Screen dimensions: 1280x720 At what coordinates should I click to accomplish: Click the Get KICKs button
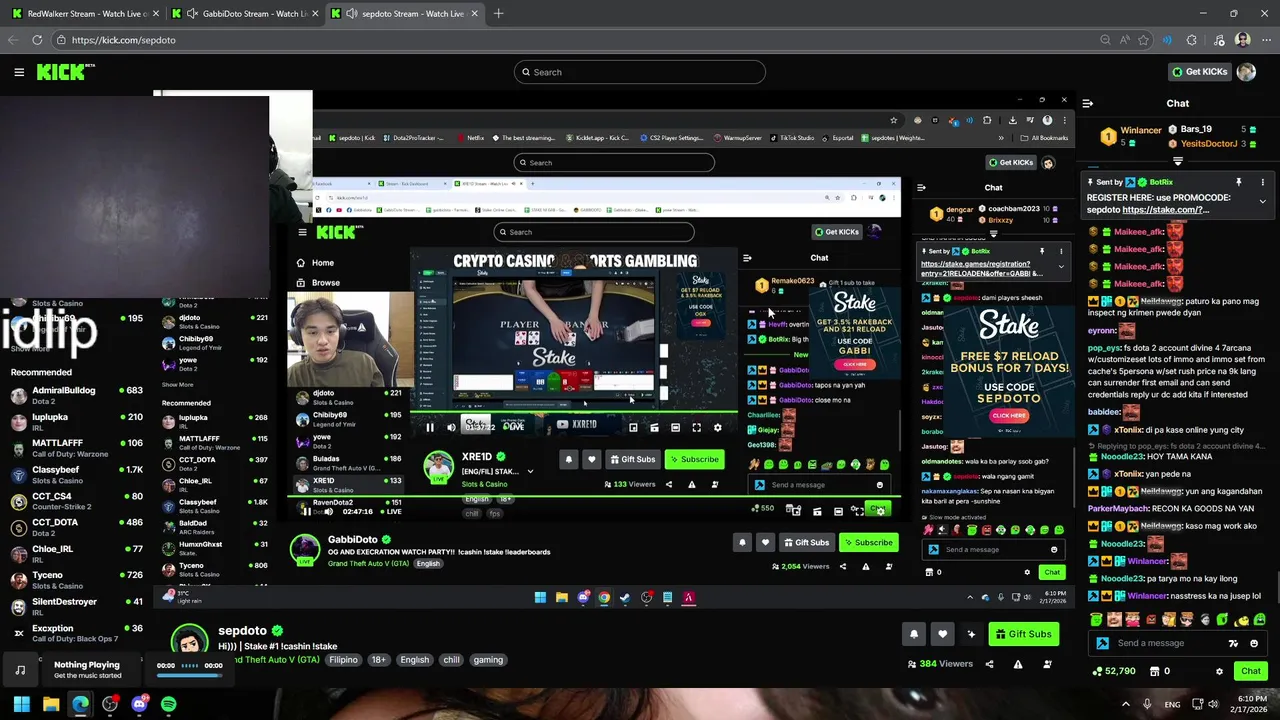pos(1200,72)
